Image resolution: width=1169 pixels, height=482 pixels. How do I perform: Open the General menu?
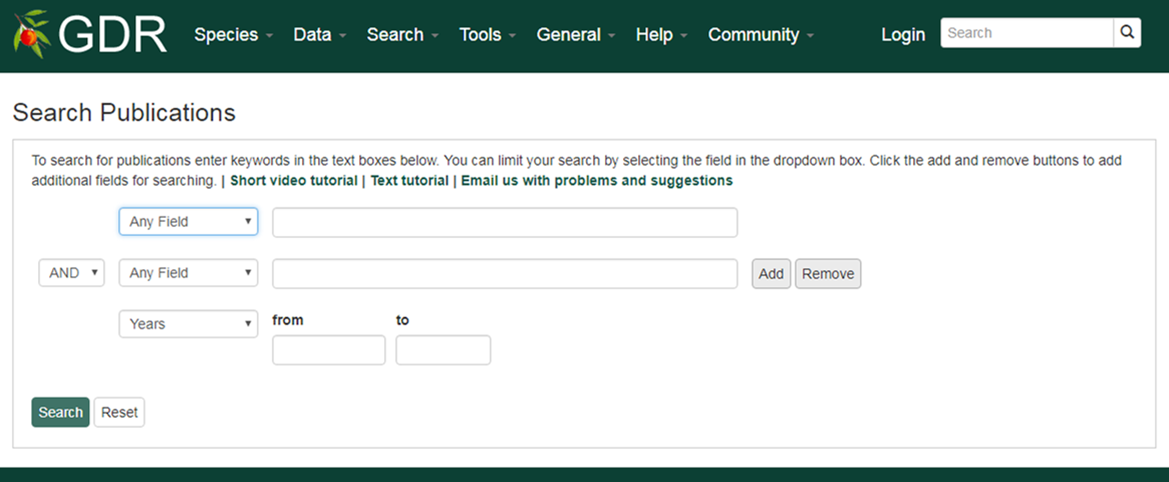click(x=576, y=34)
